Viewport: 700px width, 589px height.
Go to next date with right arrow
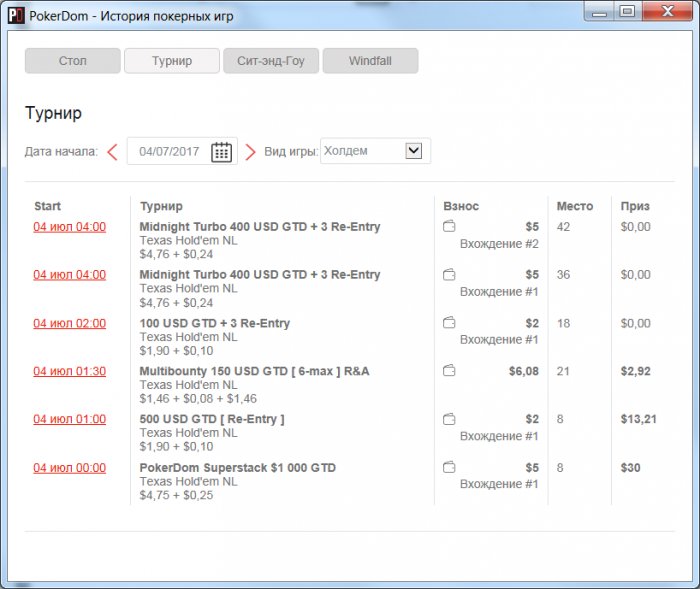pyautogui.click(x=250, y=152)
